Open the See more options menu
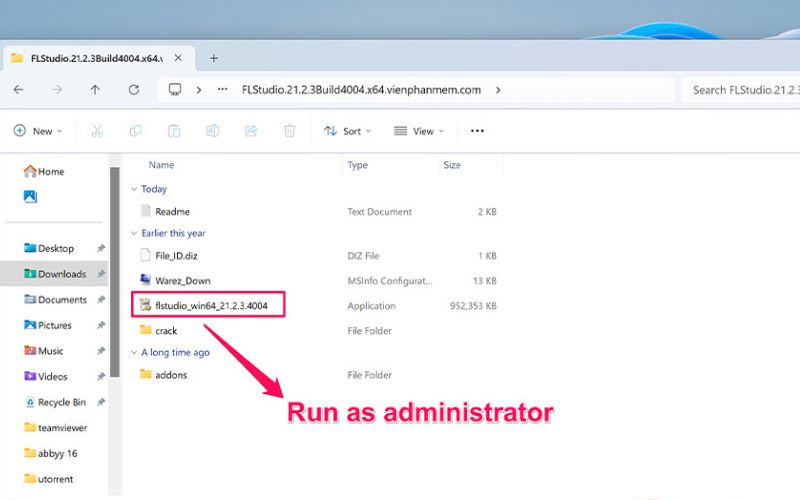800x500 pixels. click(477, 131)
